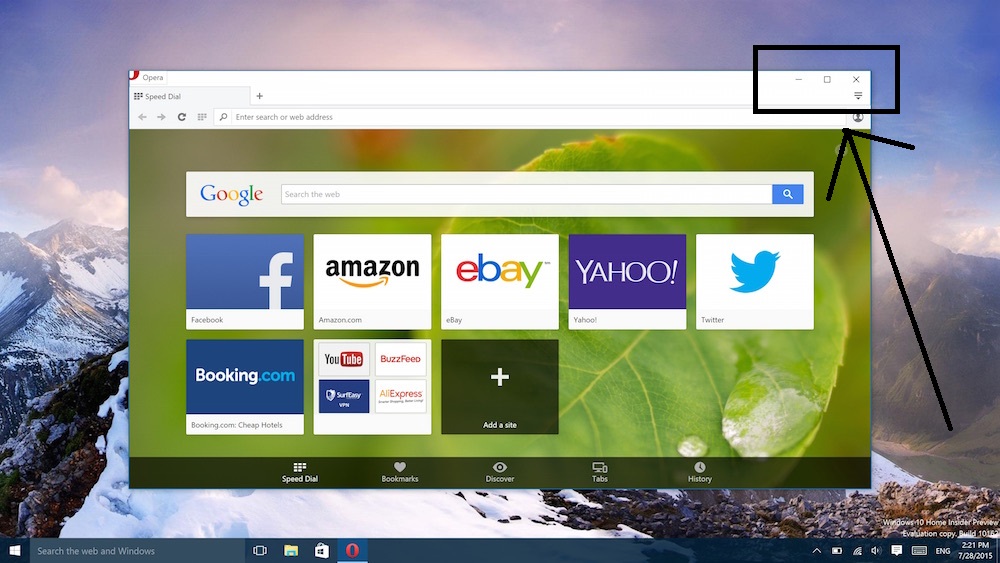Open YouTube in the folder tile
This screenshot has width=1000, height=563.
(x=344, y=360)
